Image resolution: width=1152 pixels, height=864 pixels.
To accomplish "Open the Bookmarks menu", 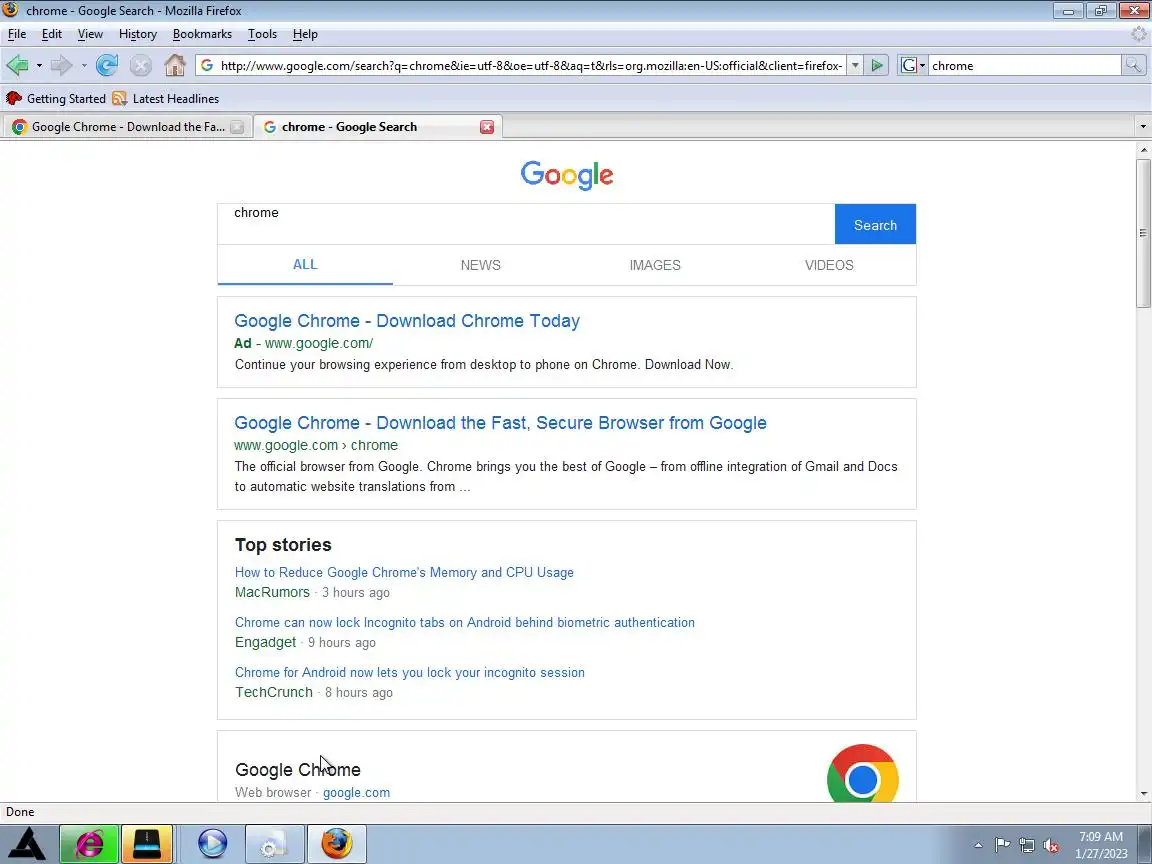I will [202, 34].
